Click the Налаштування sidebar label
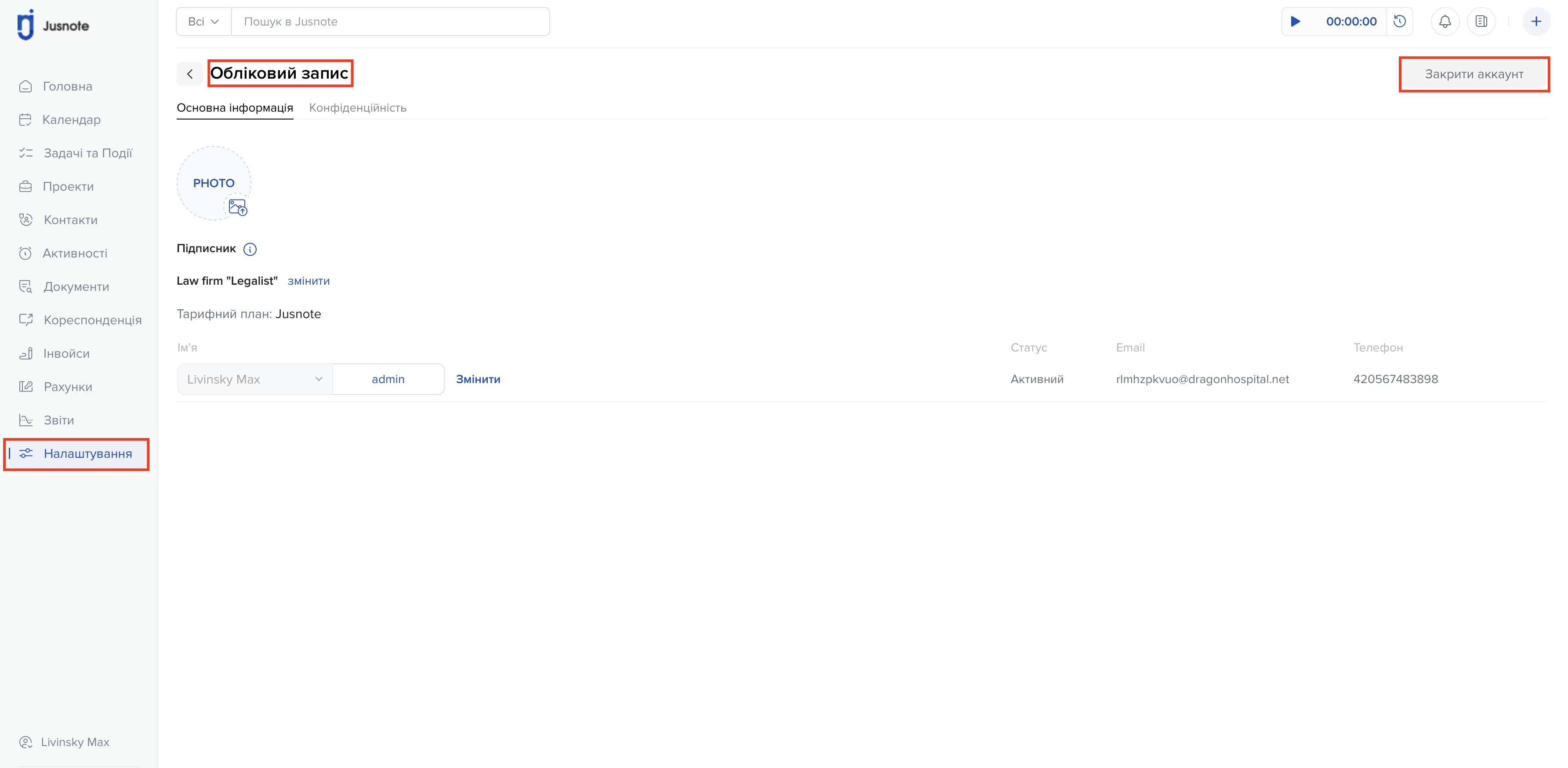1568x768 pixels. (x=88, y=453)
